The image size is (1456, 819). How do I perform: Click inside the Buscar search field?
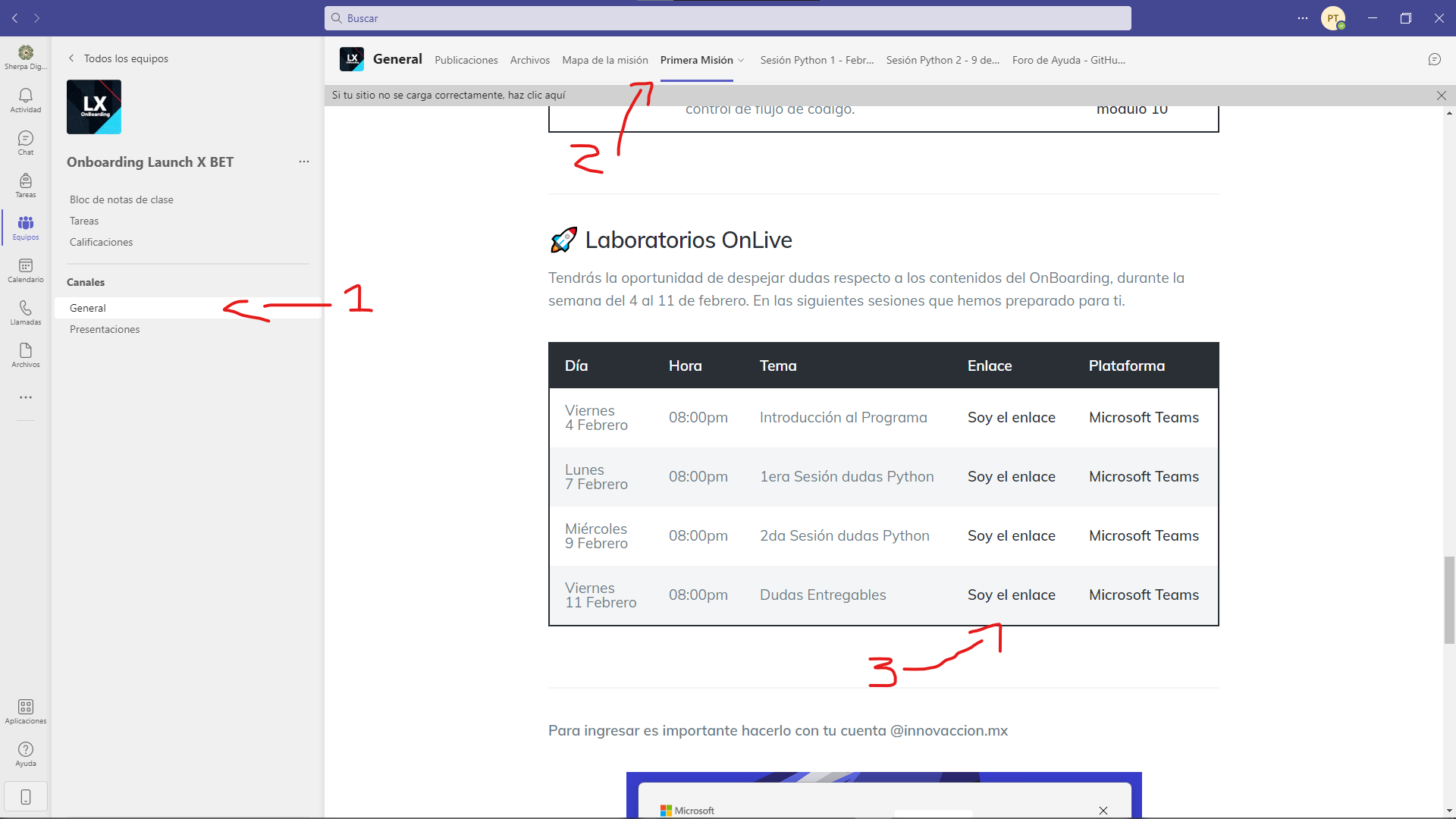point(728,17)
